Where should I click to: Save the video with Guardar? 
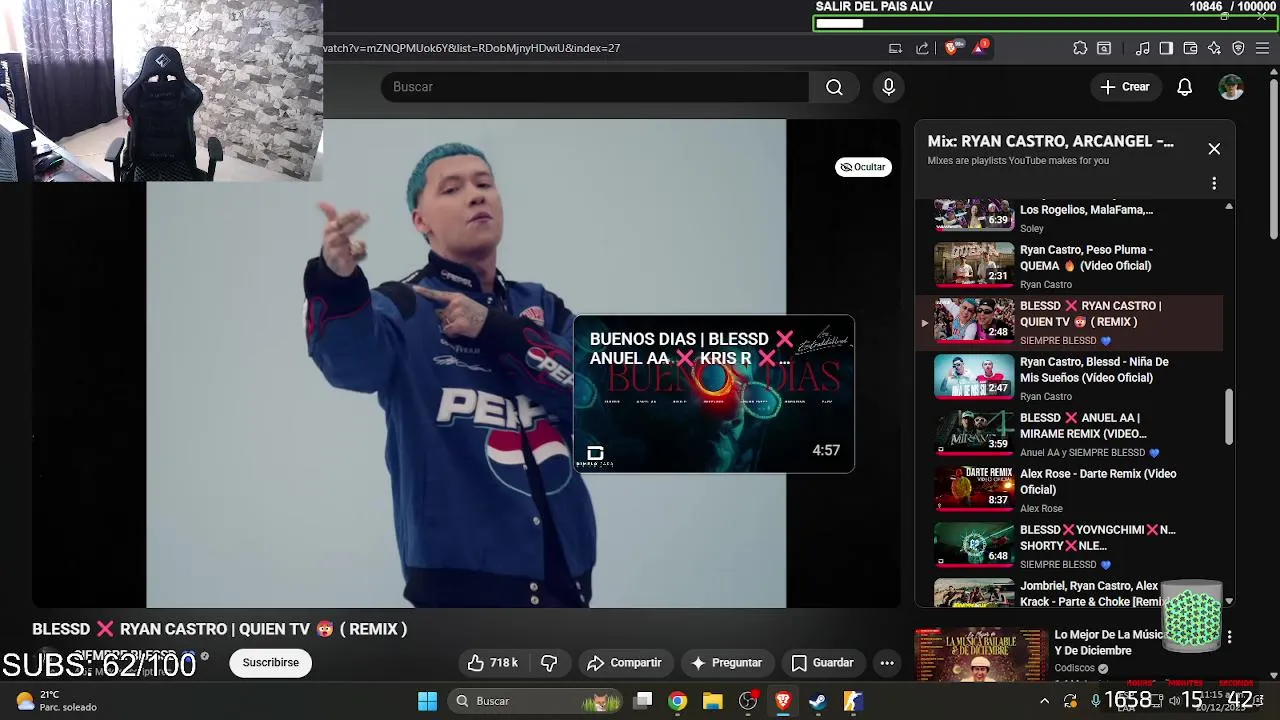822,663
